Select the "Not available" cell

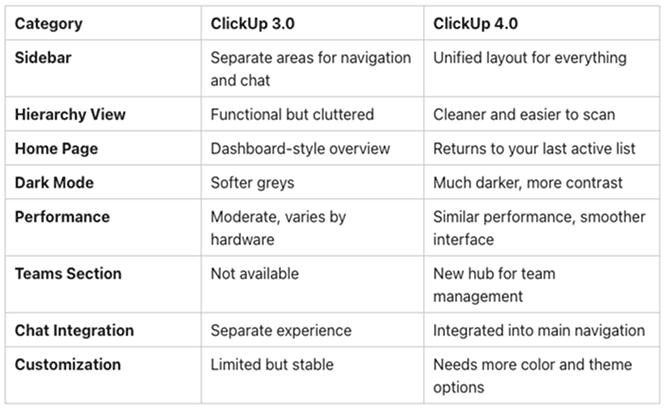(x=254, y=274)
